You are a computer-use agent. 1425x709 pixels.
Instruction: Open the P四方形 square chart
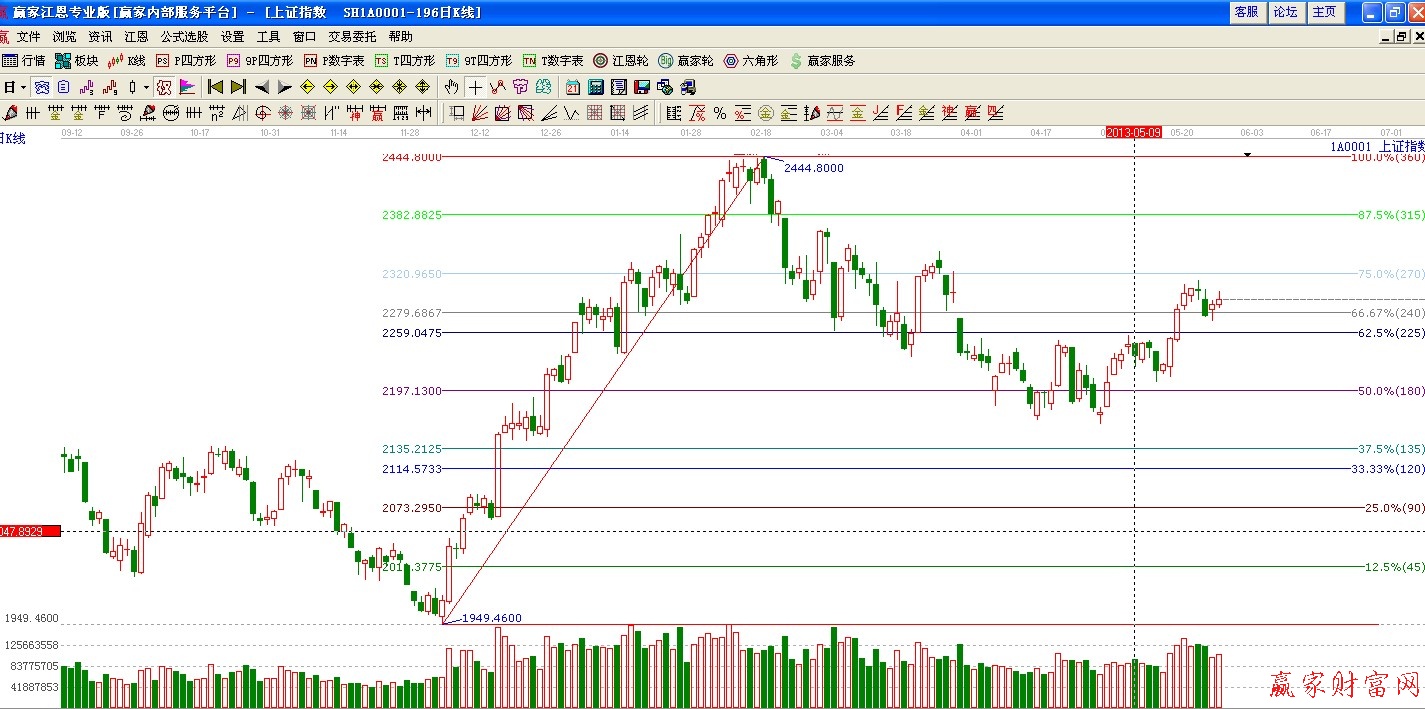(x=185, y=61)
